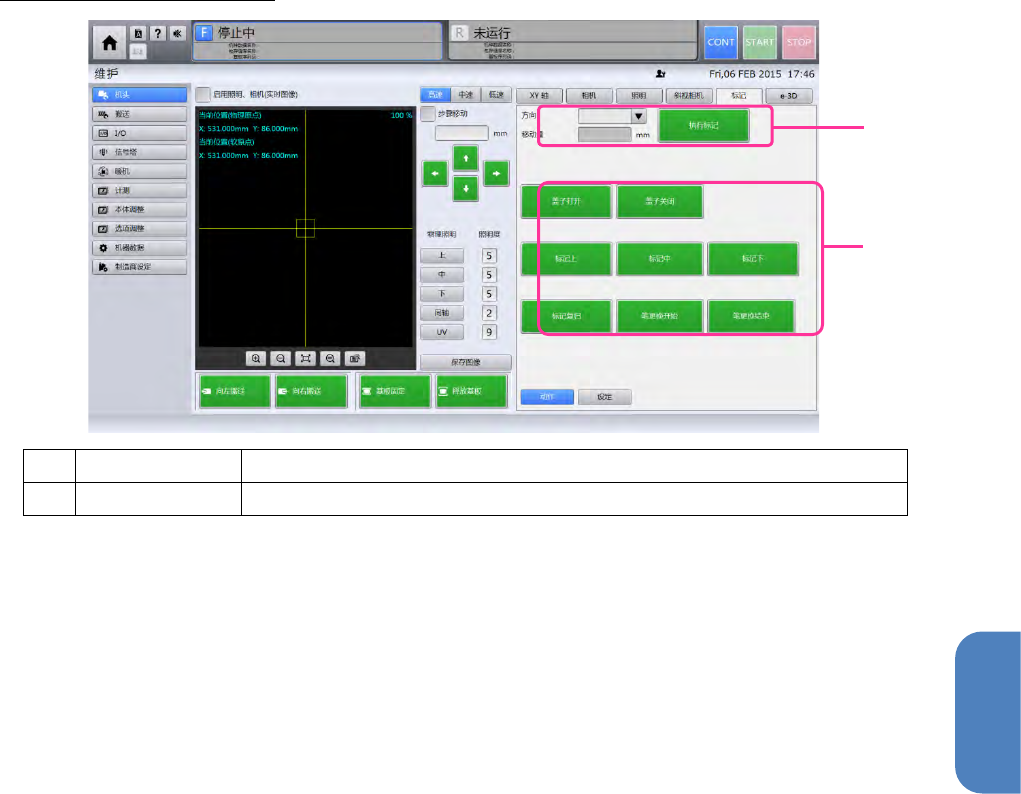
Task: Click the 保存图像 save image button
Action: (x=466, y=362)
